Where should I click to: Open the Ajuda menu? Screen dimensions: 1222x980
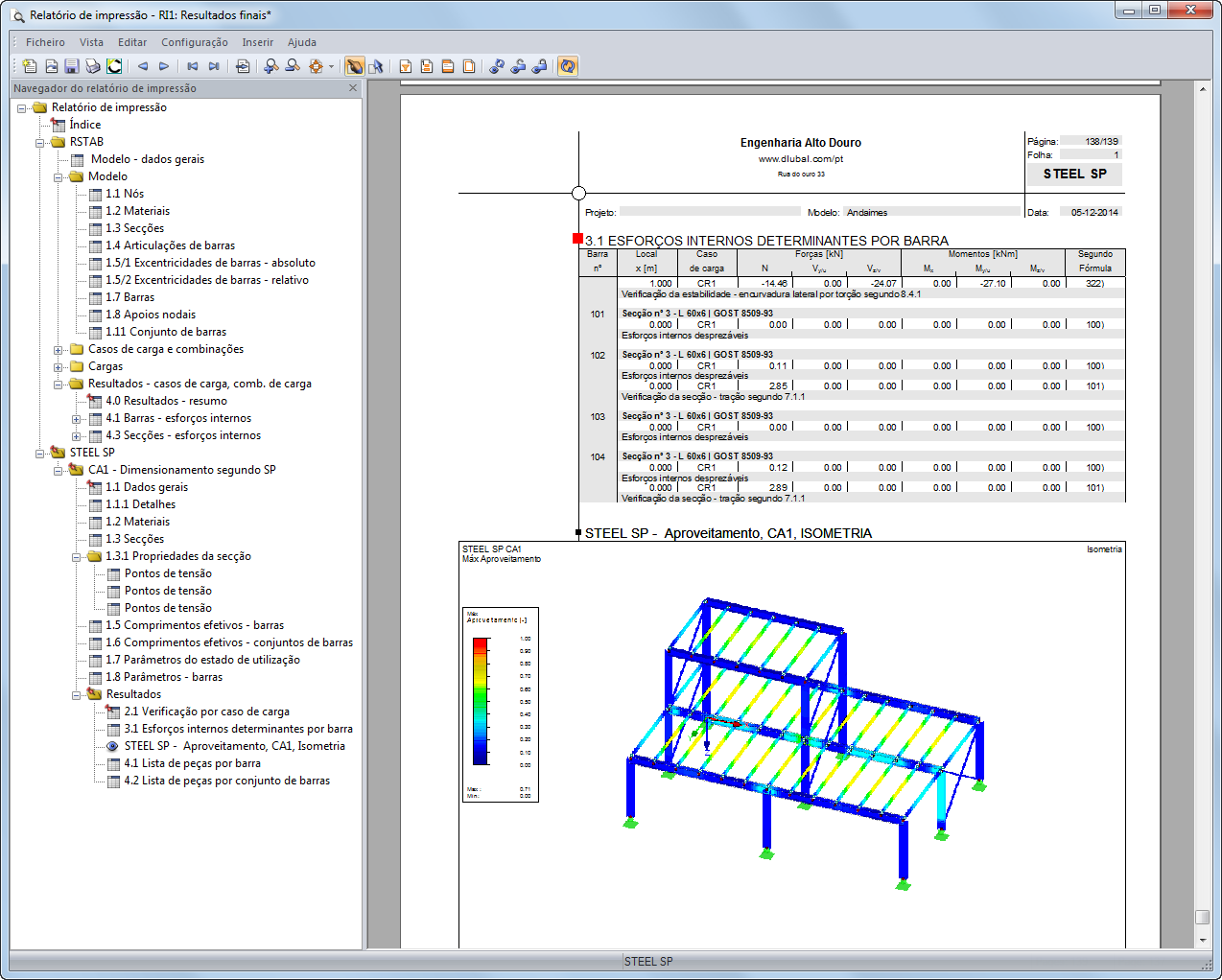click(x=301, y=42)
